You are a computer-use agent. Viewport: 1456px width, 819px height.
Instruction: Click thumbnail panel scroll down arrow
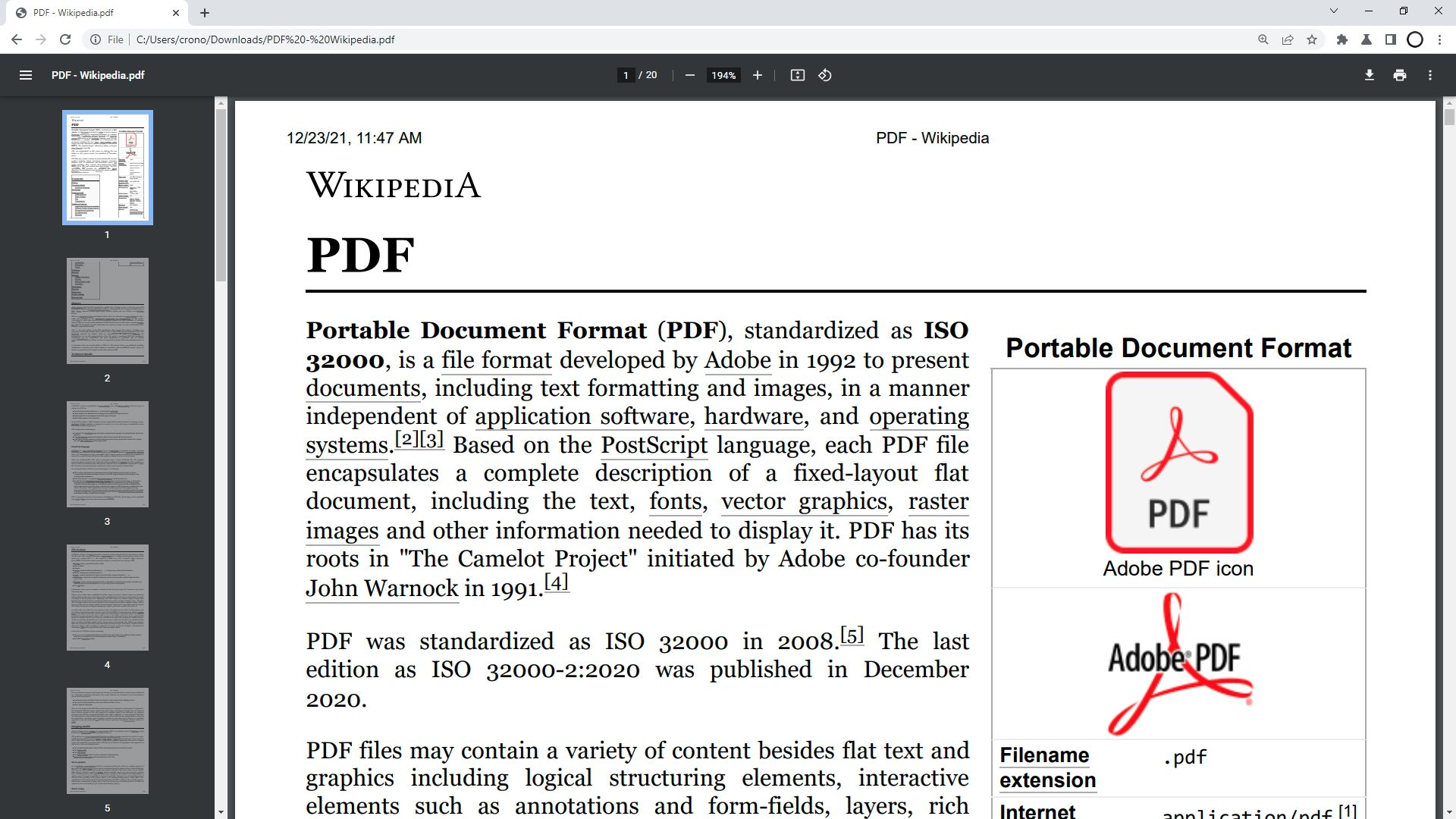(x=221, y=812)
